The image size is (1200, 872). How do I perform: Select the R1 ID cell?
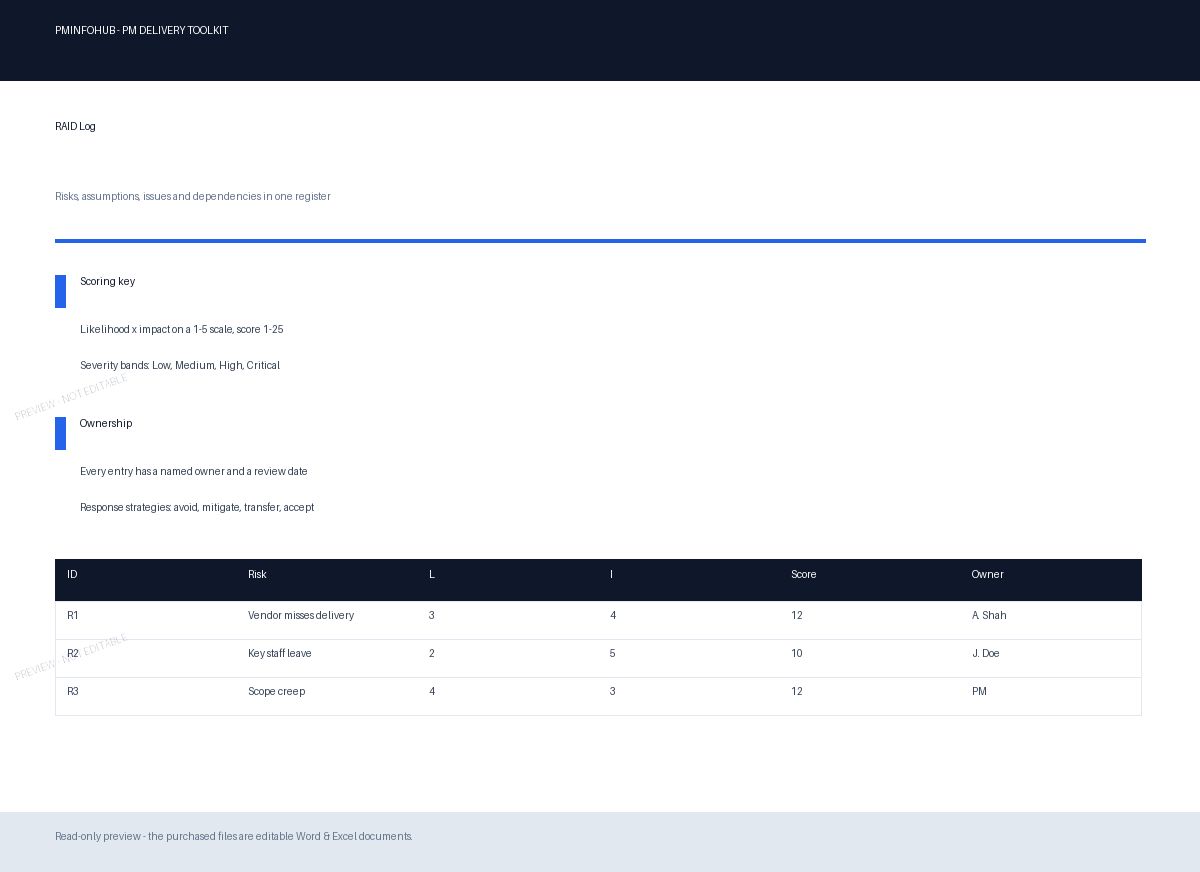pos(73,615)
